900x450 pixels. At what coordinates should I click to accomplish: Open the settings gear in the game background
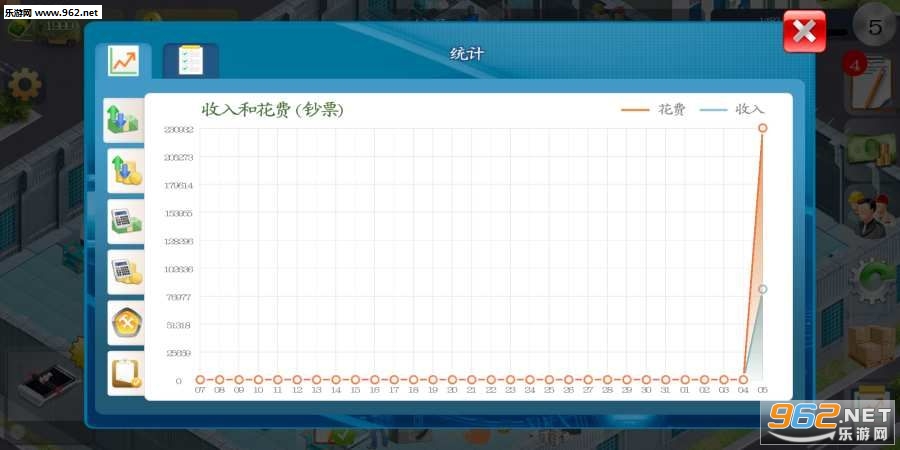coord(25,85)
